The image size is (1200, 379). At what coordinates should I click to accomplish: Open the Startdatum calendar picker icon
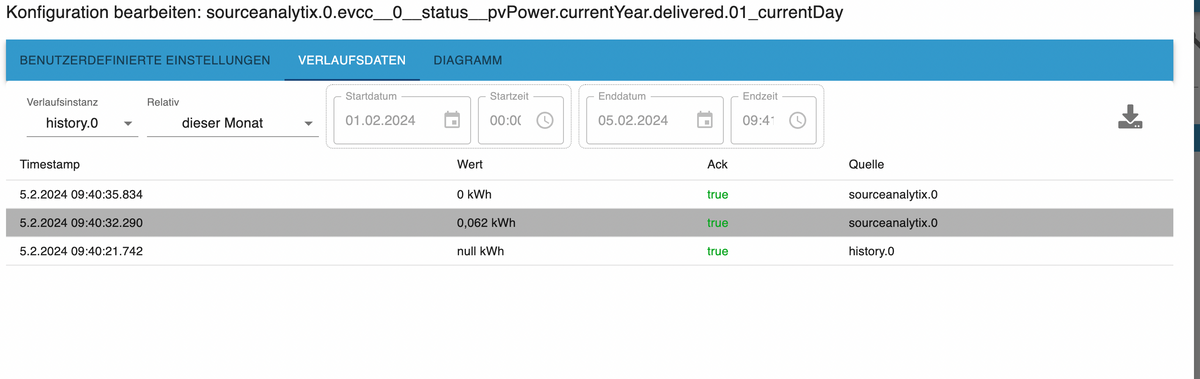(x=452, y=120)
